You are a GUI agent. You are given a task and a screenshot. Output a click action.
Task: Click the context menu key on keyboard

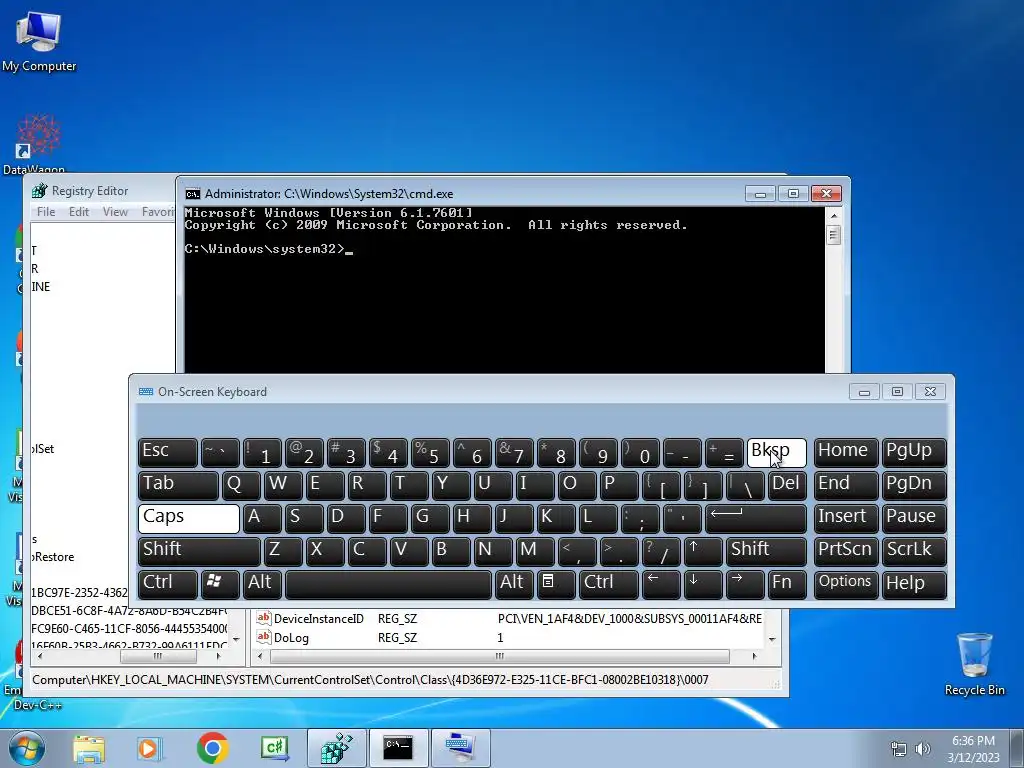[x=555, y=584]
